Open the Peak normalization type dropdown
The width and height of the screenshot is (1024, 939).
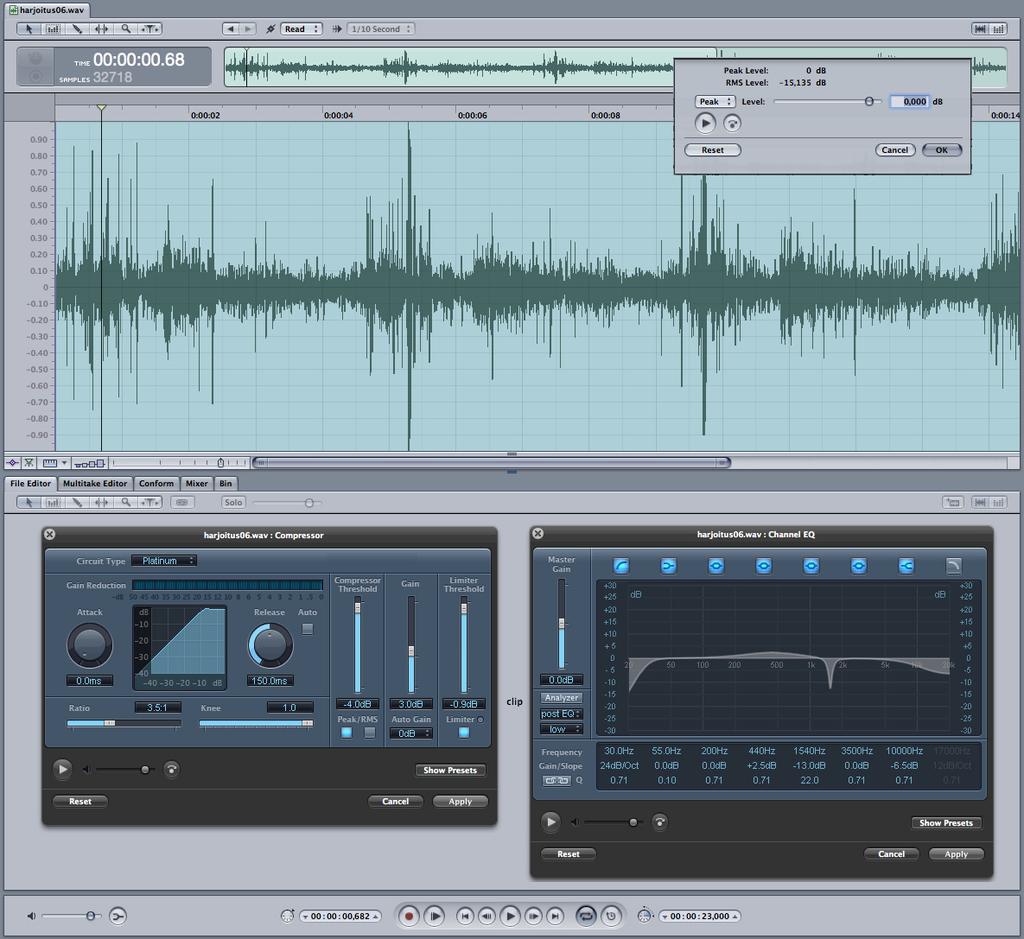point(714,101)
